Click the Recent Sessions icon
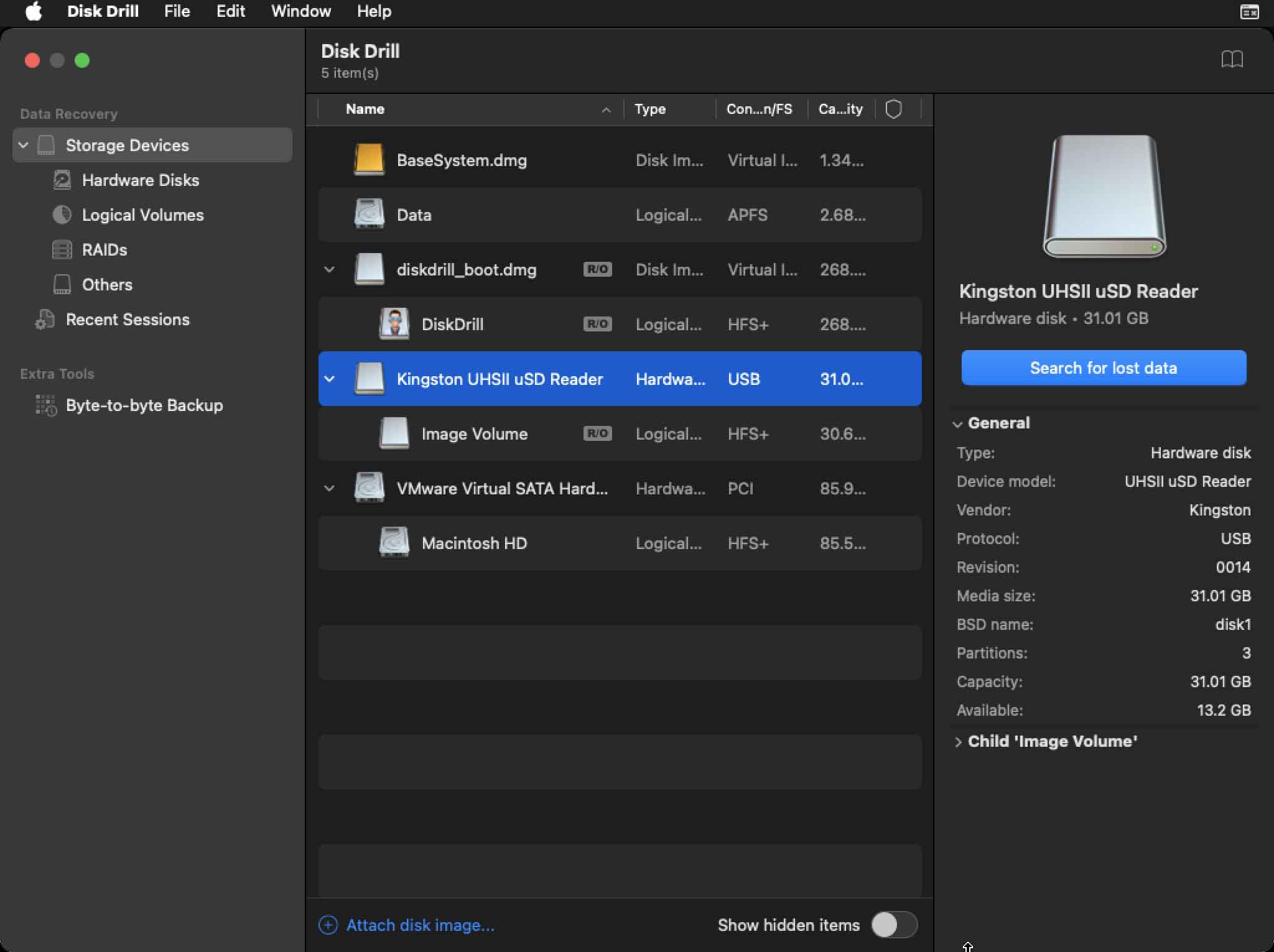 pyautogui.click(x=45, y=319)
